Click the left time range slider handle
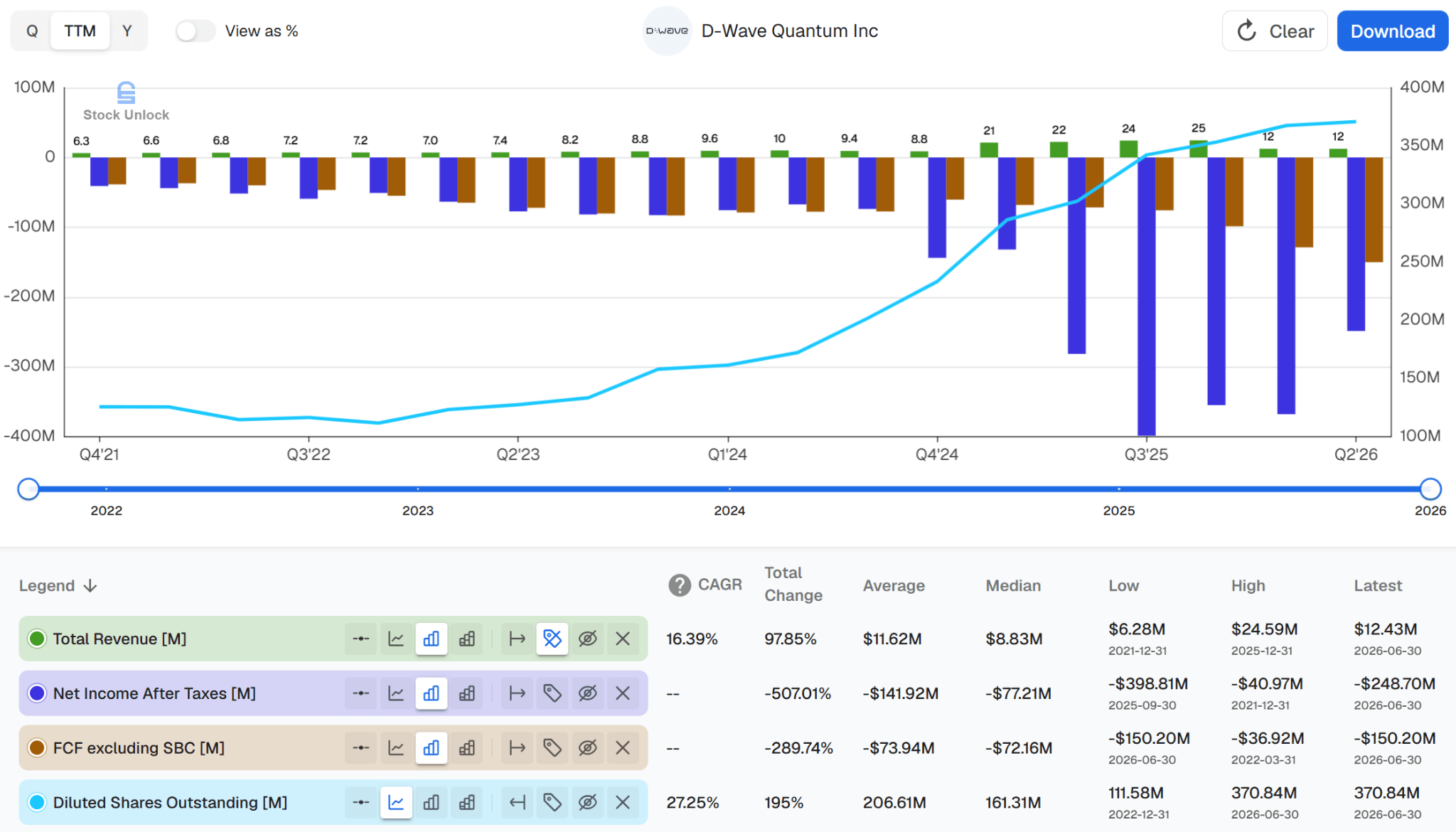The image size is (1456, 832). tap(28, 489)
